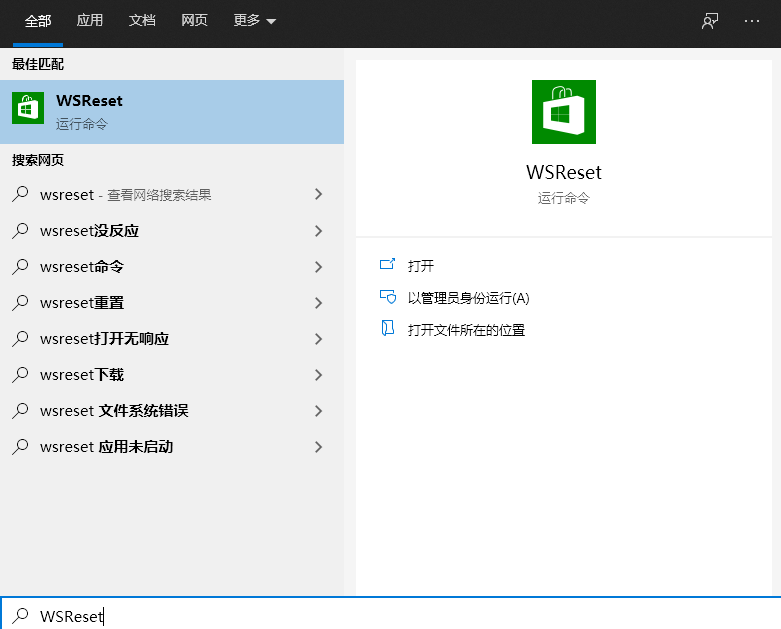Click the feedback person icon in top bar

pyautogui.click(x=710, y=21)
